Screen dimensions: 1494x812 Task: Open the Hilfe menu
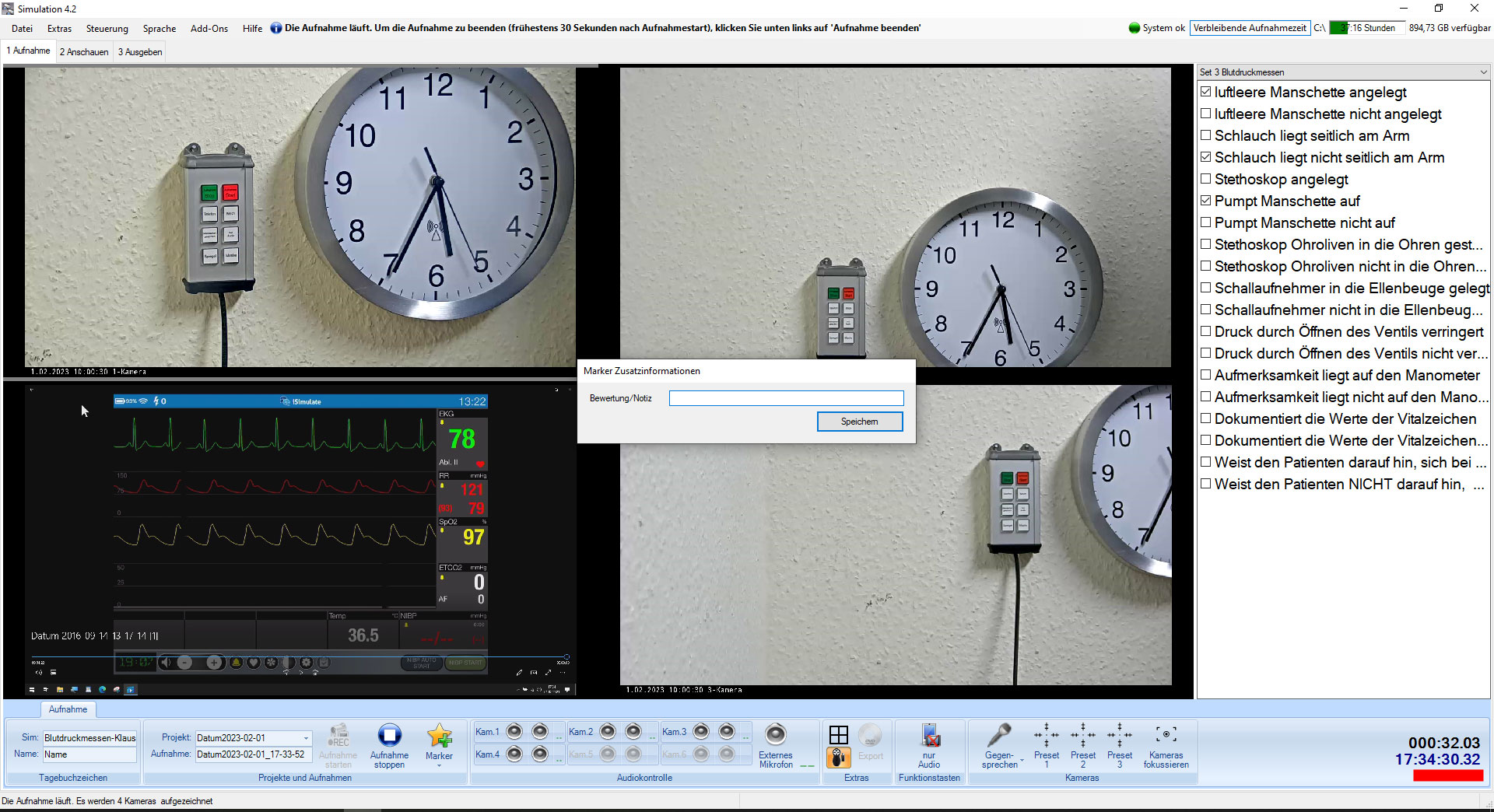[x=252, y=29]
